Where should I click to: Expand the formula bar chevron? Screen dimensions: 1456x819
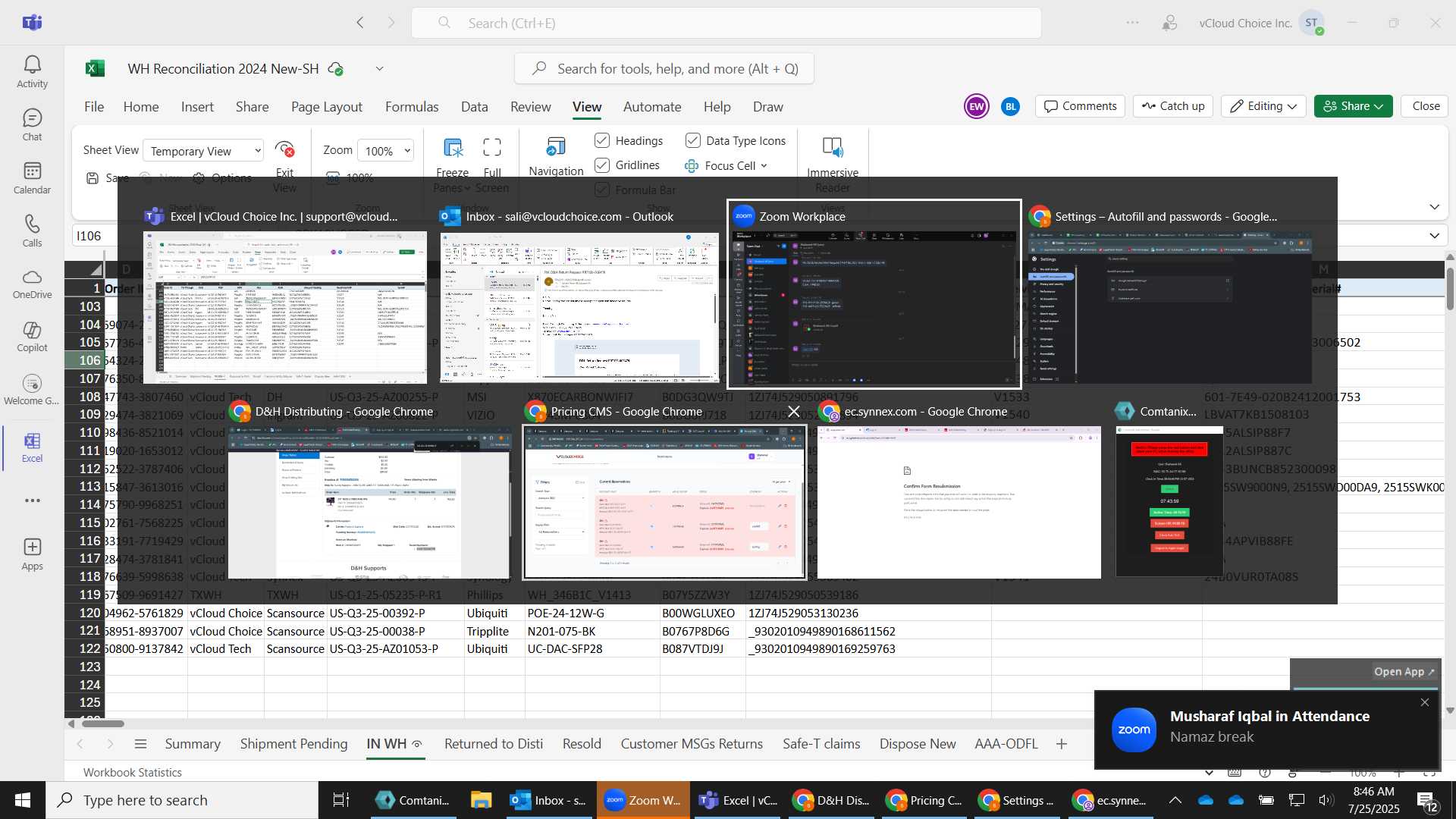(1434, 236)
